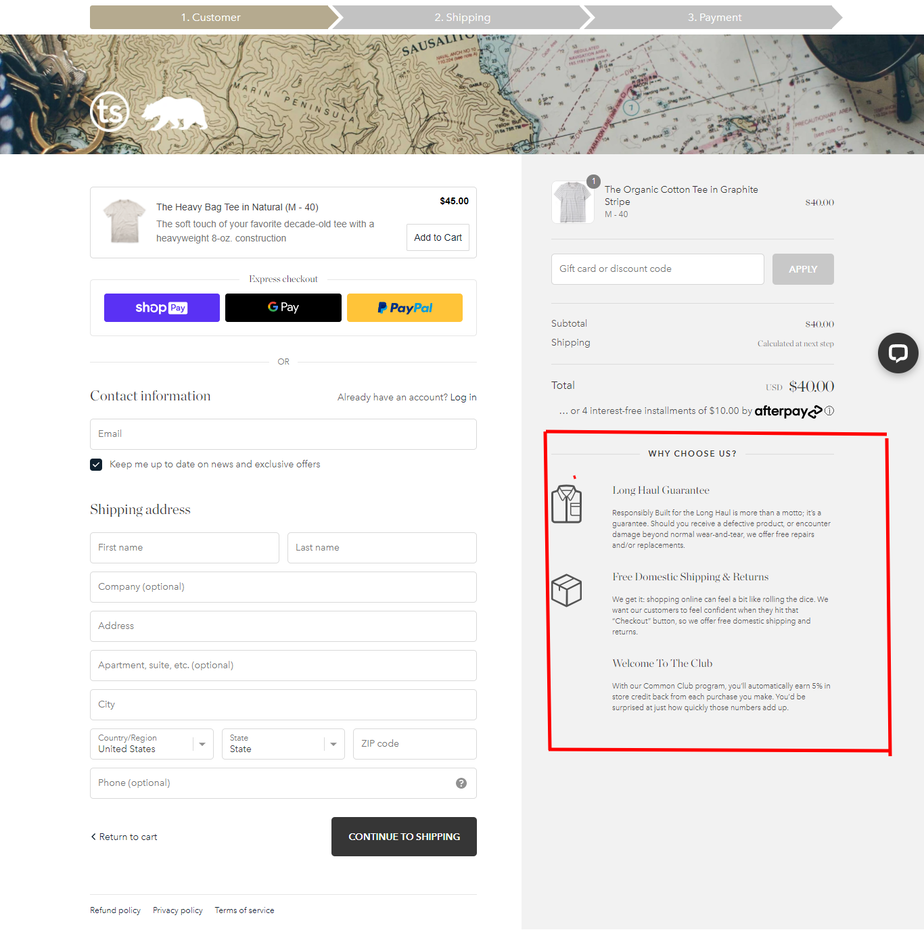This screenshot has width=924, height=930.
Task: Click the Welcome To The Club heading
Action: [x=662, y=664]
